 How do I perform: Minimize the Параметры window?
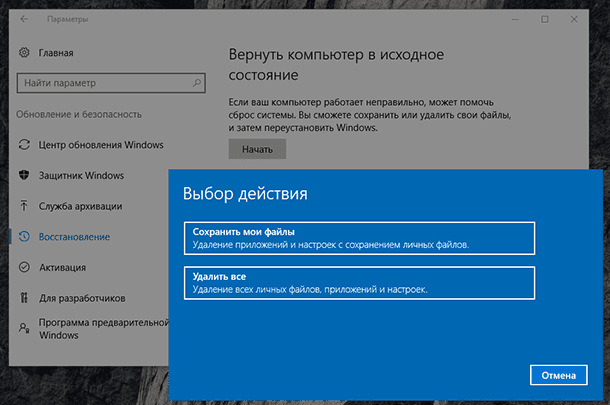(x=515, y=19)
